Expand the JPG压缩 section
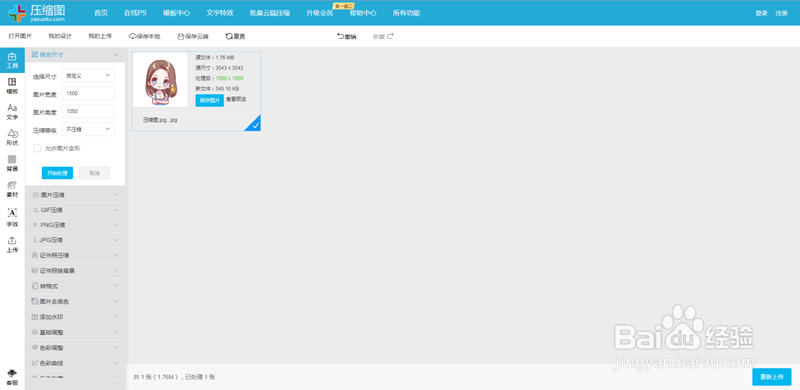Screen dimensions: 800x390 click(75, 239)
